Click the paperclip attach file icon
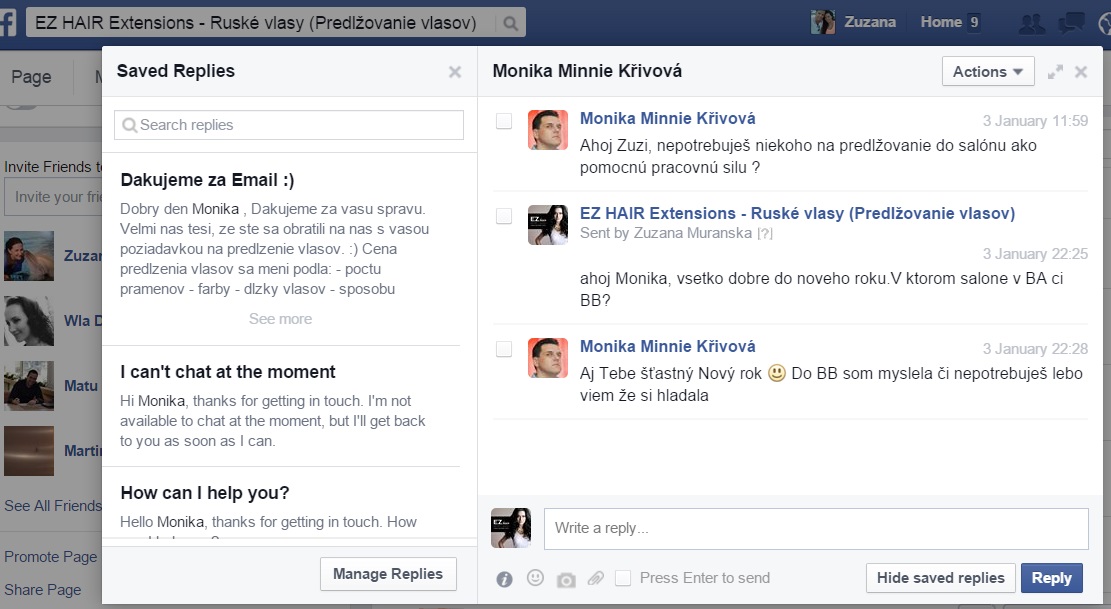 tap(595, 578)
